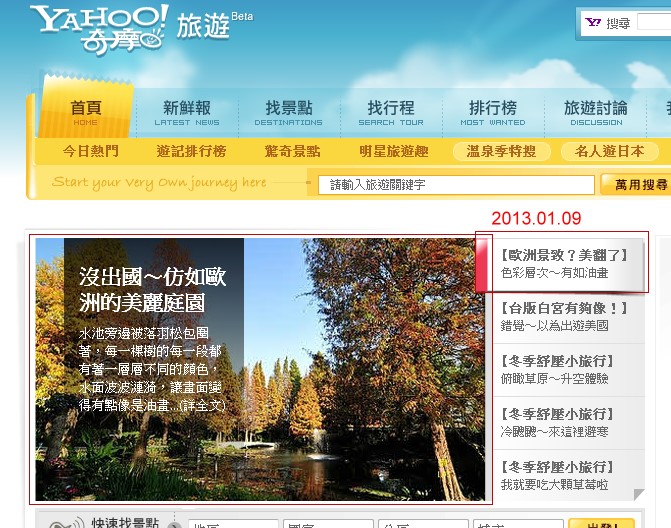Click the 萬用搜尋 search button
Image resolution: width=671 pixels, height=528 pixels.
[x=636, y=184]
